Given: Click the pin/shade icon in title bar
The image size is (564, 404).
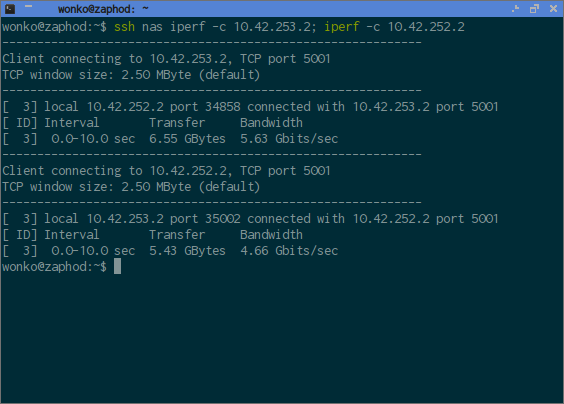Looking at the screenshot, I should tap(515, 9).
